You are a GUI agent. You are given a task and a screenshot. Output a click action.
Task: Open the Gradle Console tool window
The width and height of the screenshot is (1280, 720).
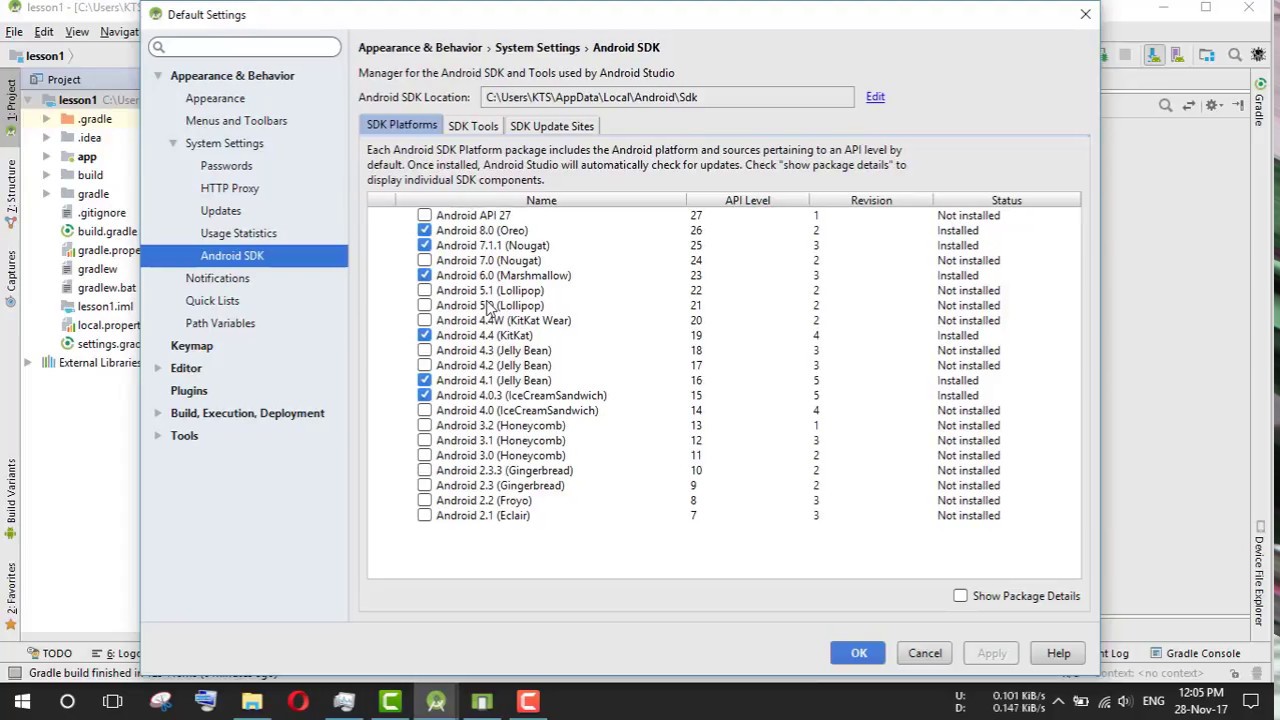1195,653
